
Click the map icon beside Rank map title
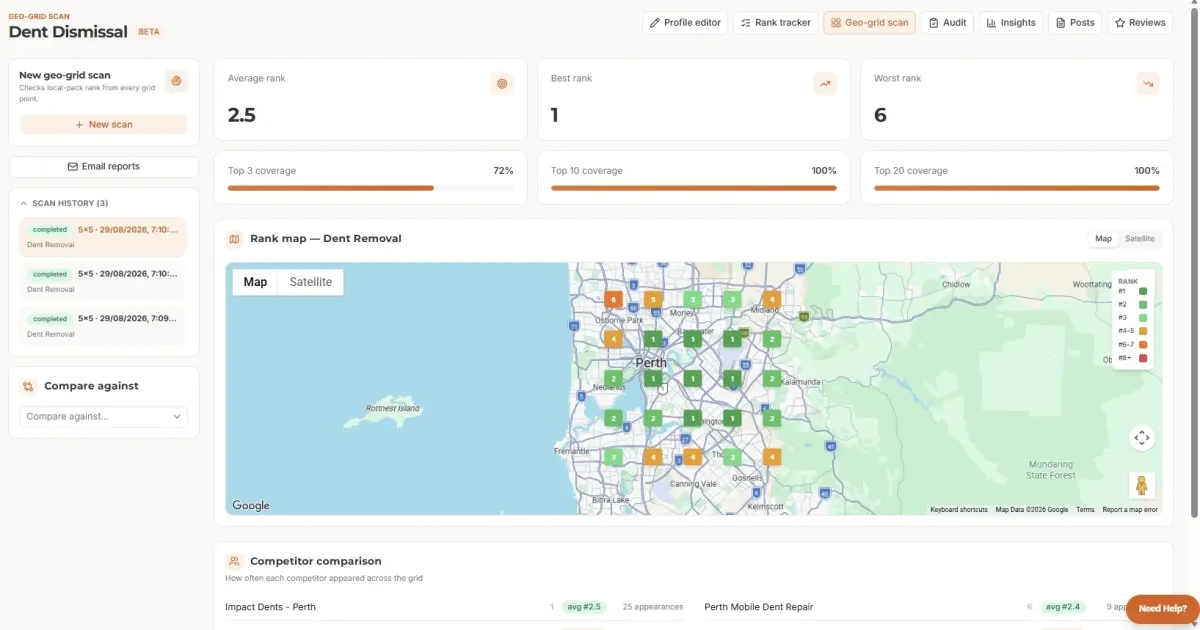tap(235, 239)
